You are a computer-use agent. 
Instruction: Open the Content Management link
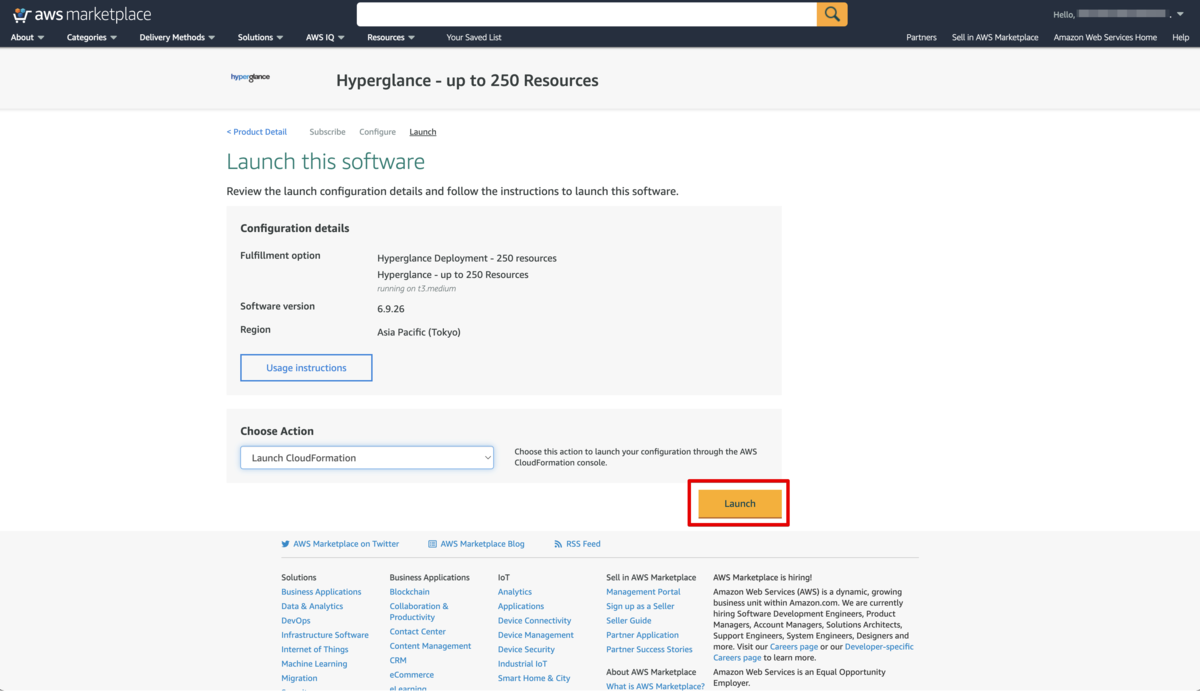[430, 646]
